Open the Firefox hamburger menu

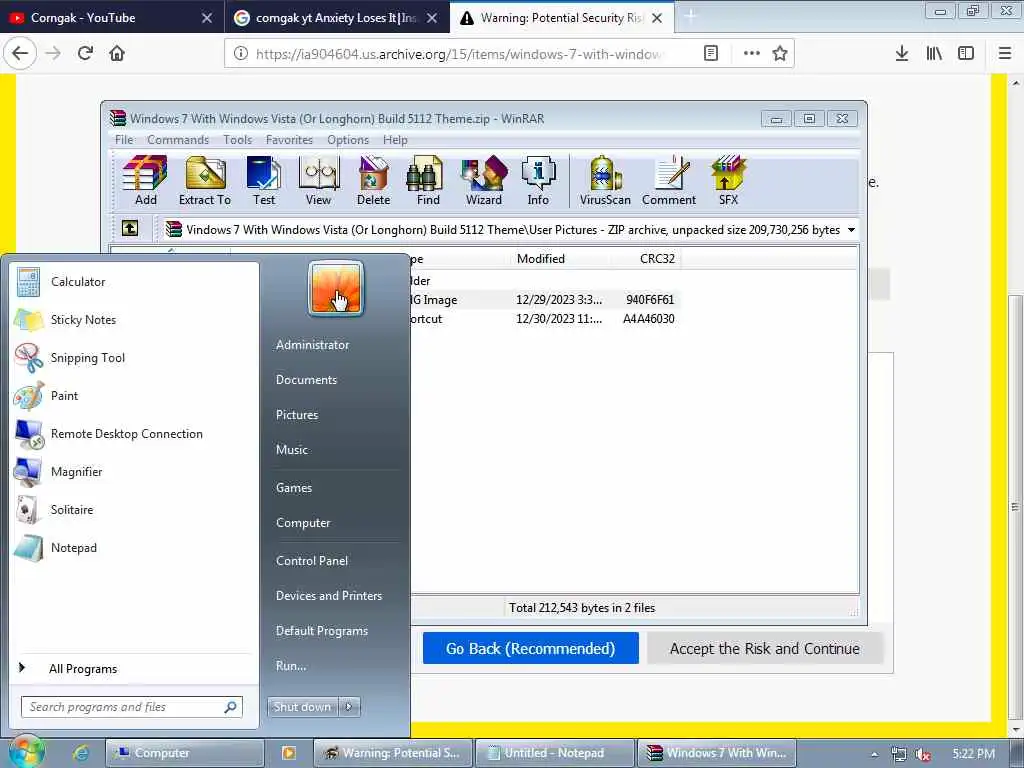[x=1005, y=54]
